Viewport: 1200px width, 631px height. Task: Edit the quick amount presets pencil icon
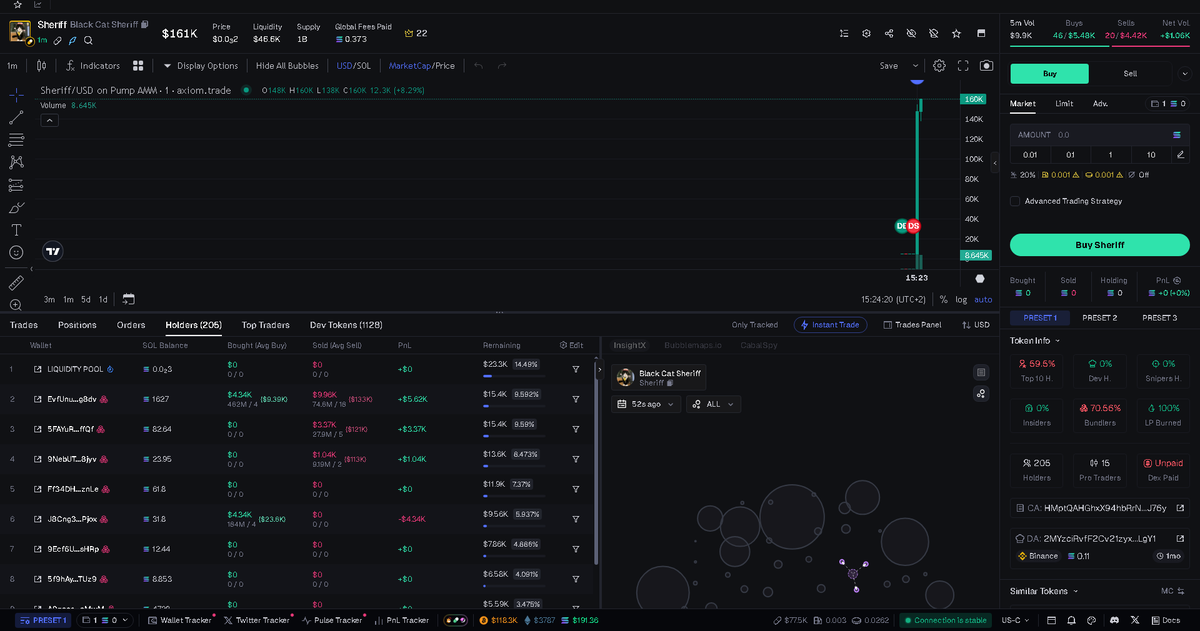coord(1180,155)
